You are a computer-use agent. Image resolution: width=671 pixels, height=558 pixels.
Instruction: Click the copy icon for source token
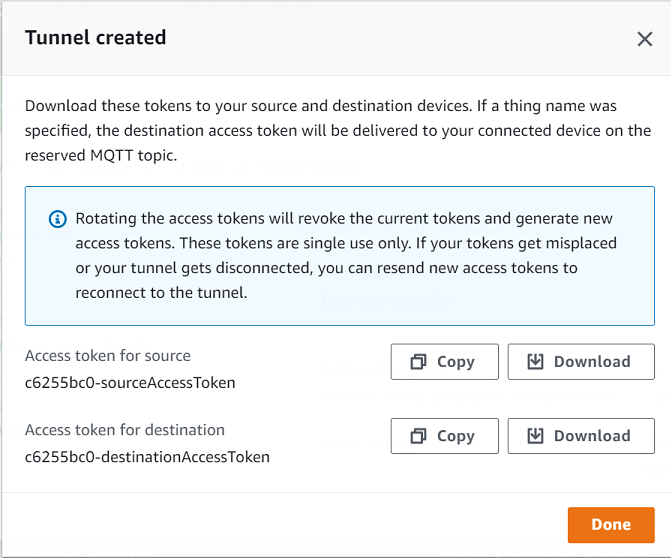[419, 362]
